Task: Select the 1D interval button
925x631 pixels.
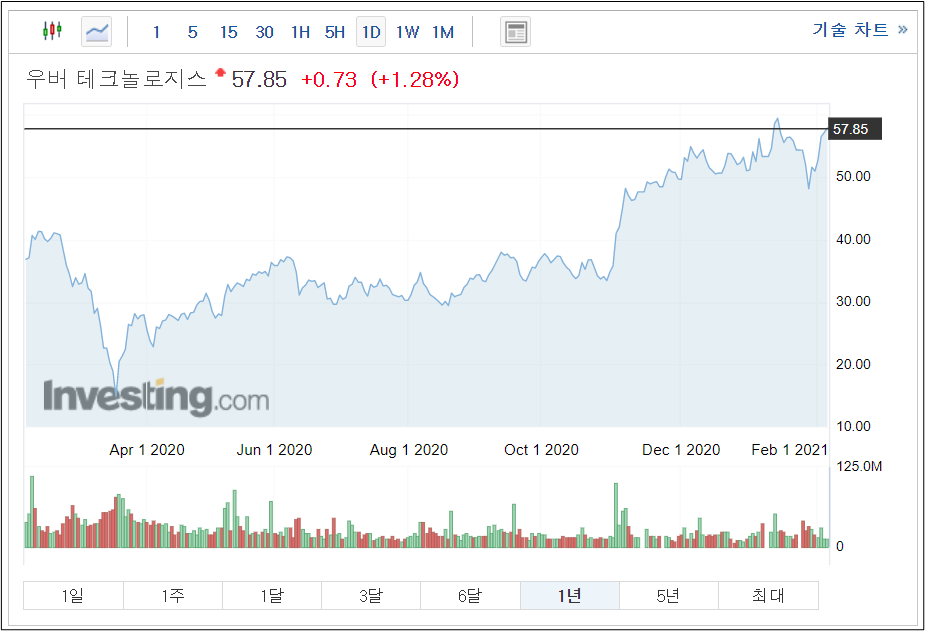Action: (x=371, y=32)
